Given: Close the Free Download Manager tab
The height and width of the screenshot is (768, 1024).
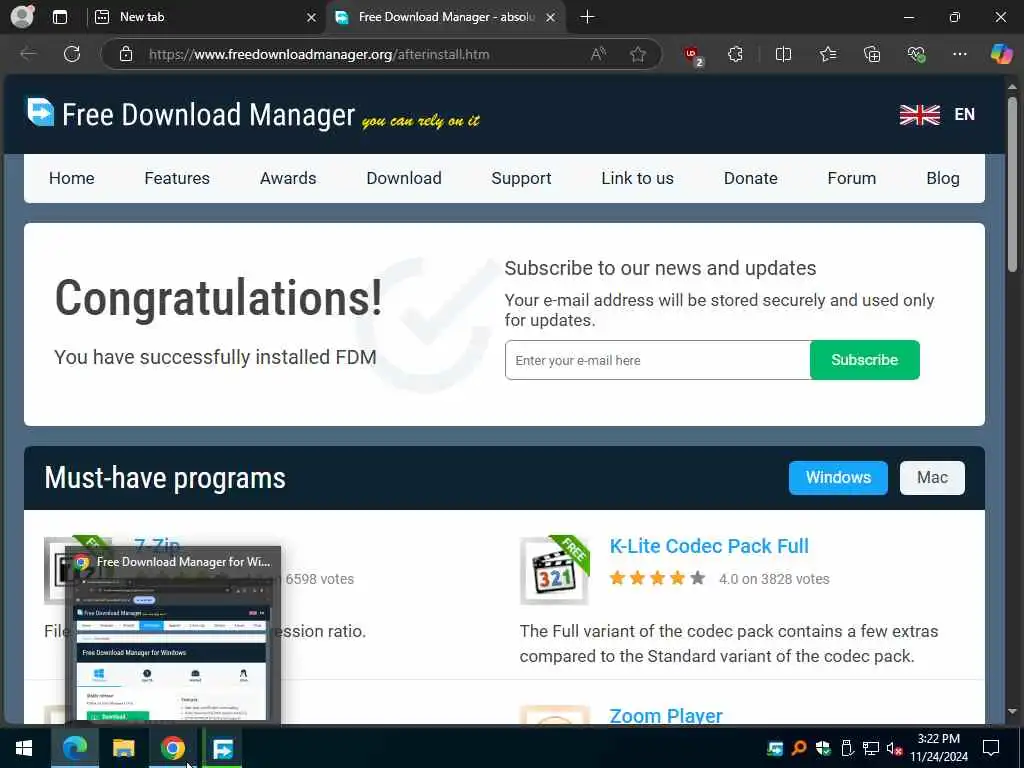Looking at the screenshot, I should click(x=551, y=18).
